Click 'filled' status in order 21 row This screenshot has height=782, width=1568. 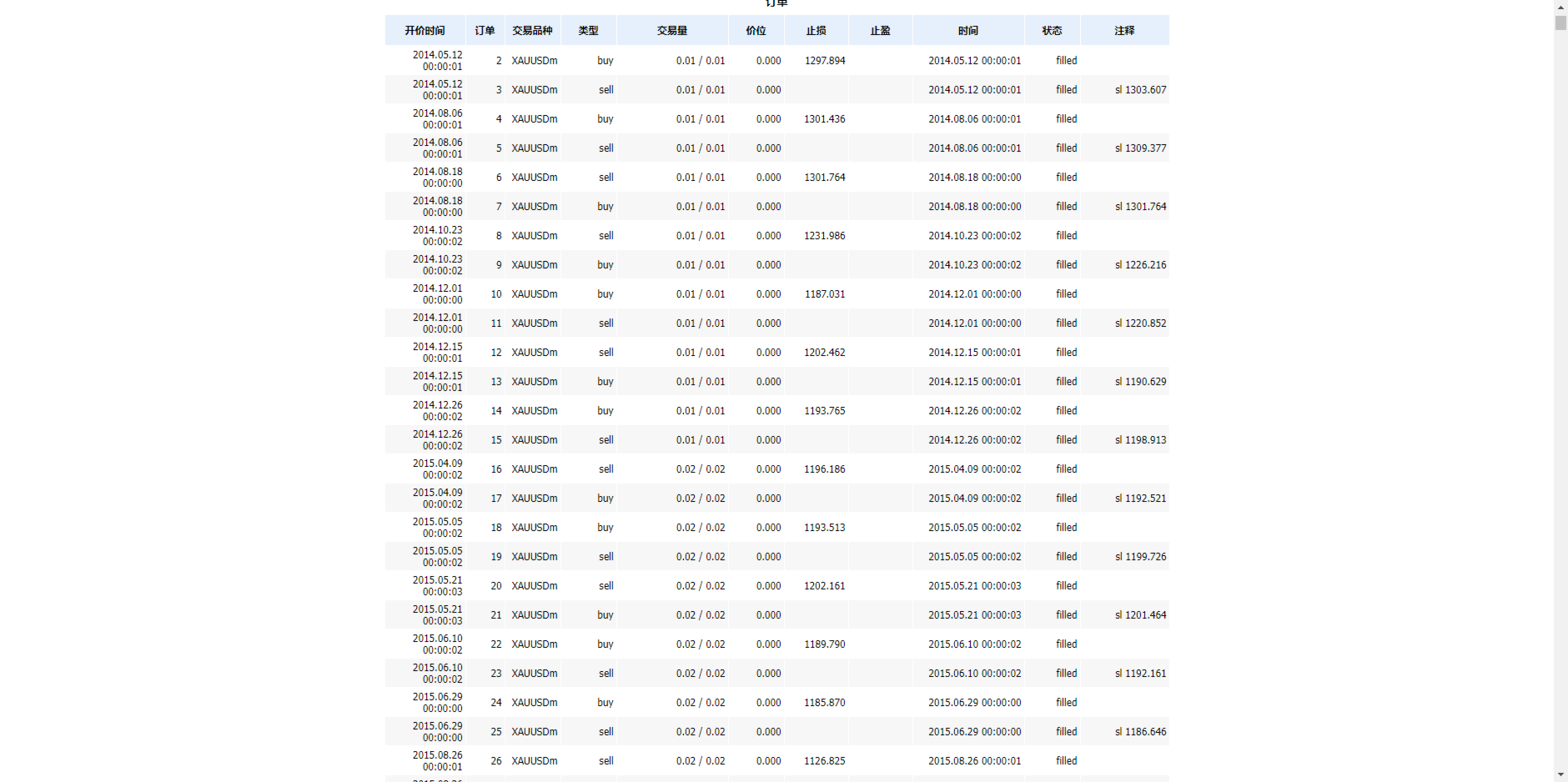[x=1067, y=615]
